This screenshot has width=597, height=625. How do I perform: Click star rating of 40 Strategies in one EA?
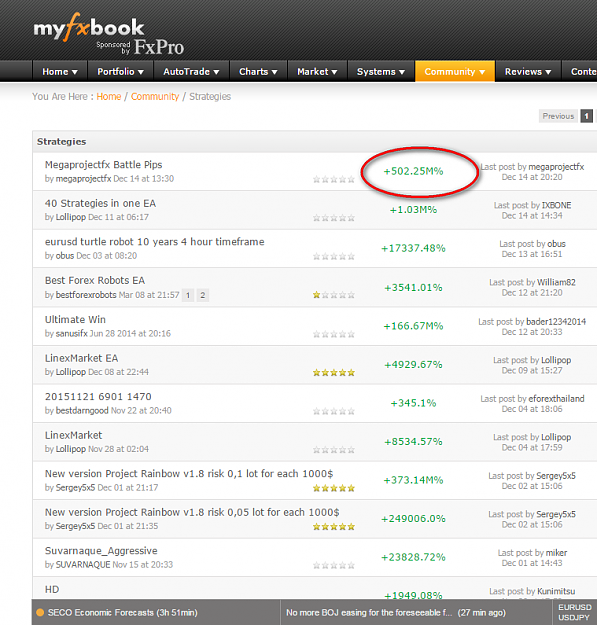(334, 218)
